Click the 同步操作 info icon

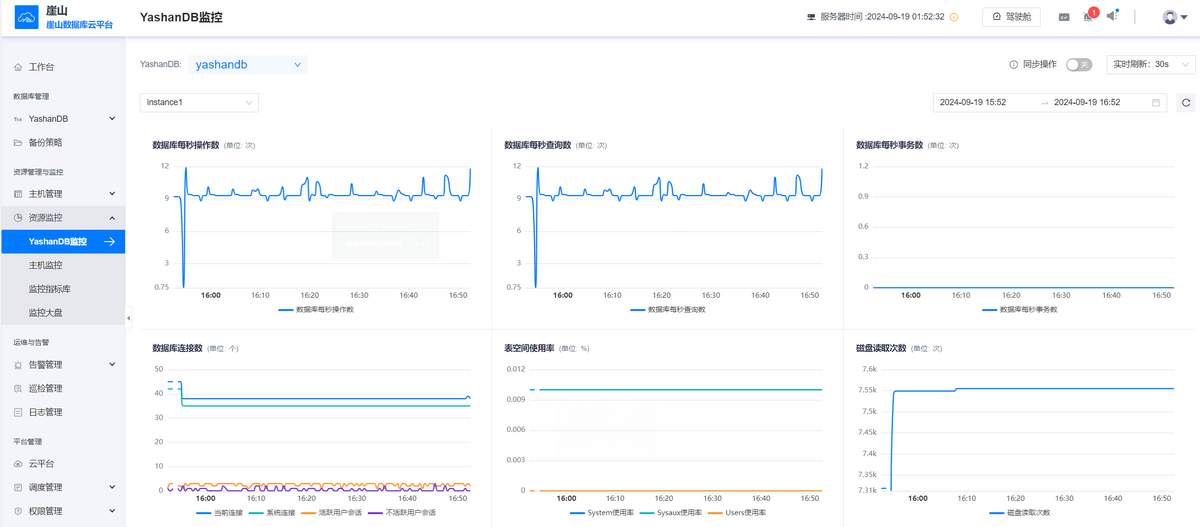coord(1014,64)
